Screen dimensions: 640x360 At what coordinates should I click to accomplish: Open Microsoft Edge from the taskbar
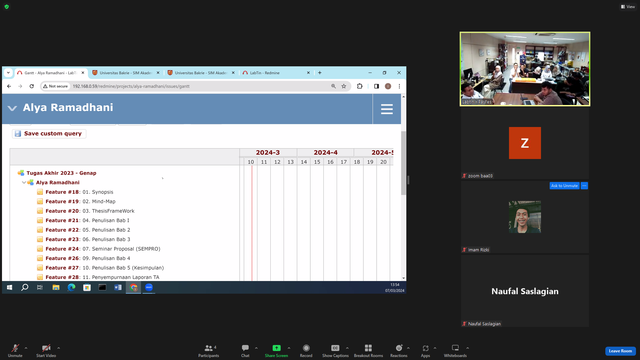71,287
